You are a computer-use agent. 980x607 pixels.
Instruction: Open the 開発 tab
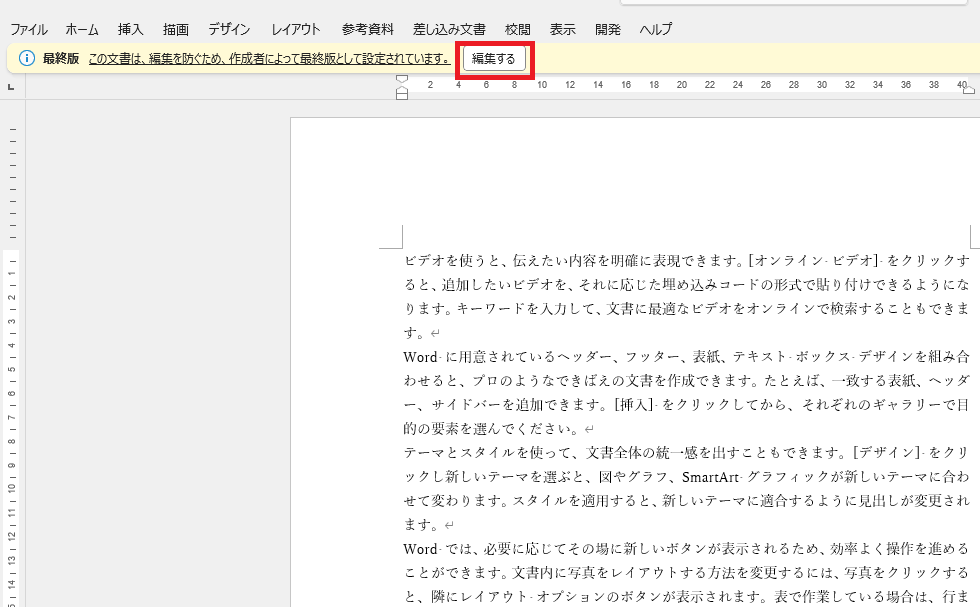pos(608,29)
